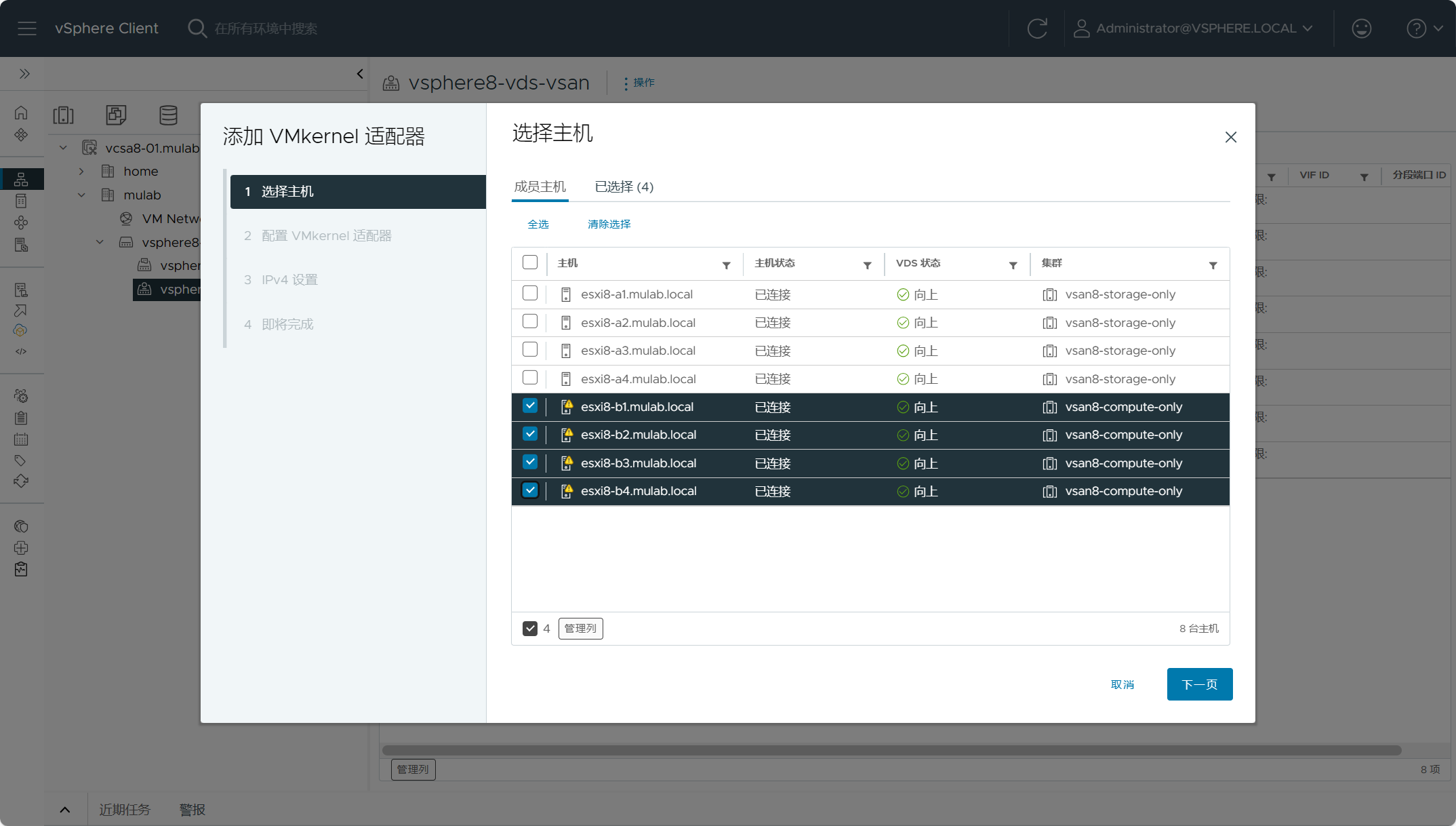The height and width of the screenshot is (826, 1456).
Task: Open Administration gear icon in sidebar
Action: coord(21,396)
